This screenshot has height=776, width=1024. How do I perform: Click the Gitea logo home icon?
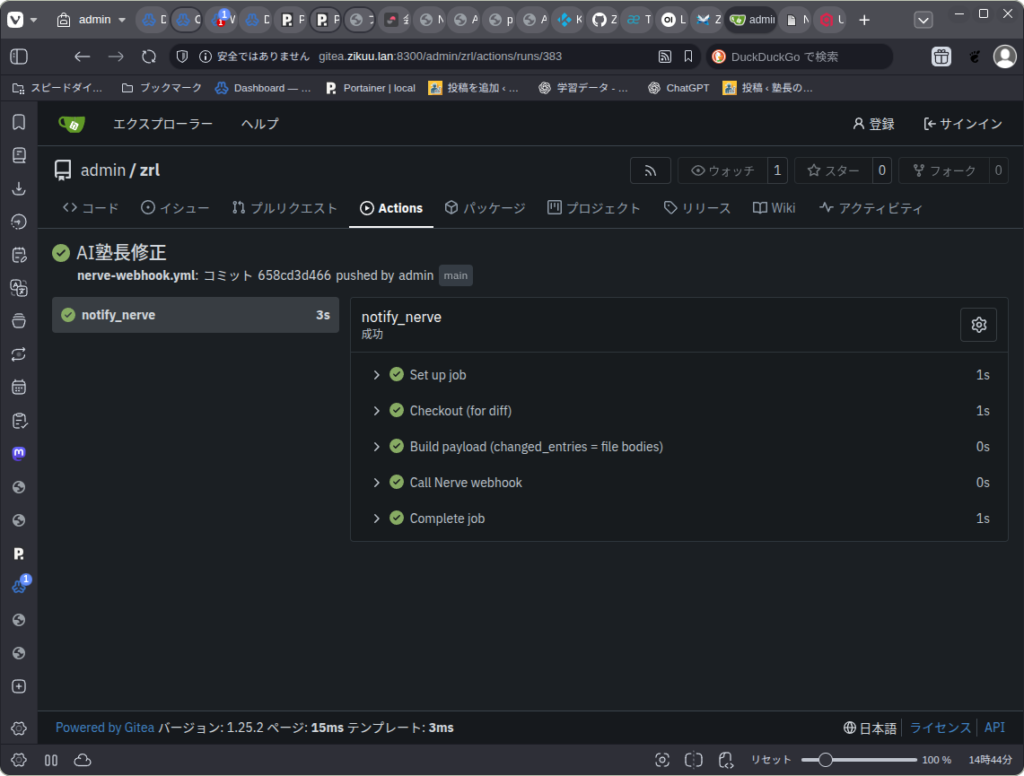[71, 124]
